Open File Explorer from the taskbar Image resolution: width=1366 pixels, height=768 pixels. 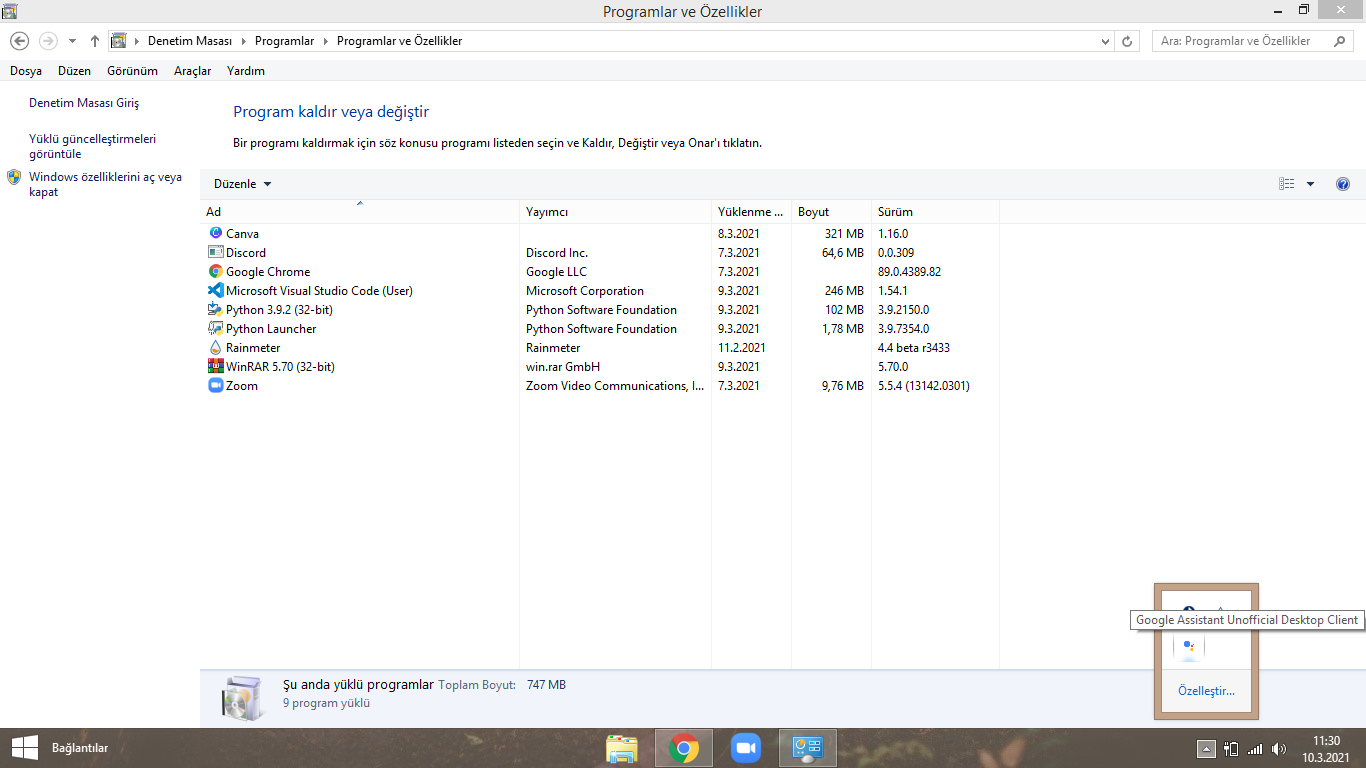622,748
